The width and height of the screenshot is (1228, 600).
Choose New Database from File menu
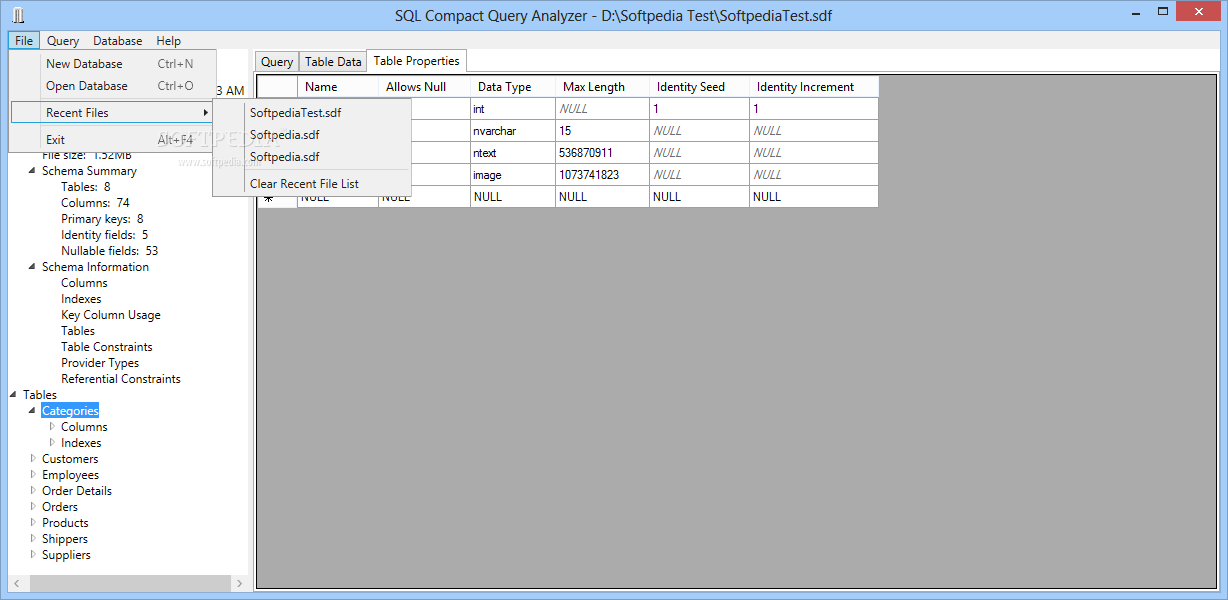coord(113,64)
